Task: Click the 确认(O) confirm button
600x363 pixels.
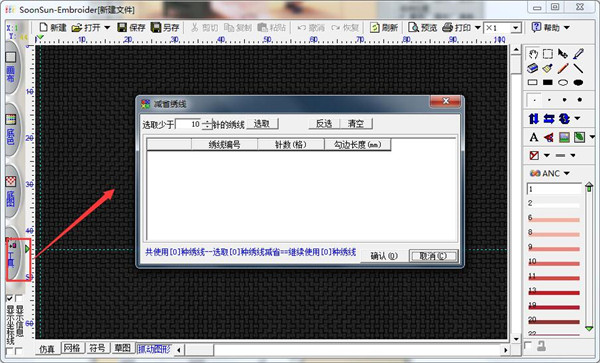Action: point(384,256)
